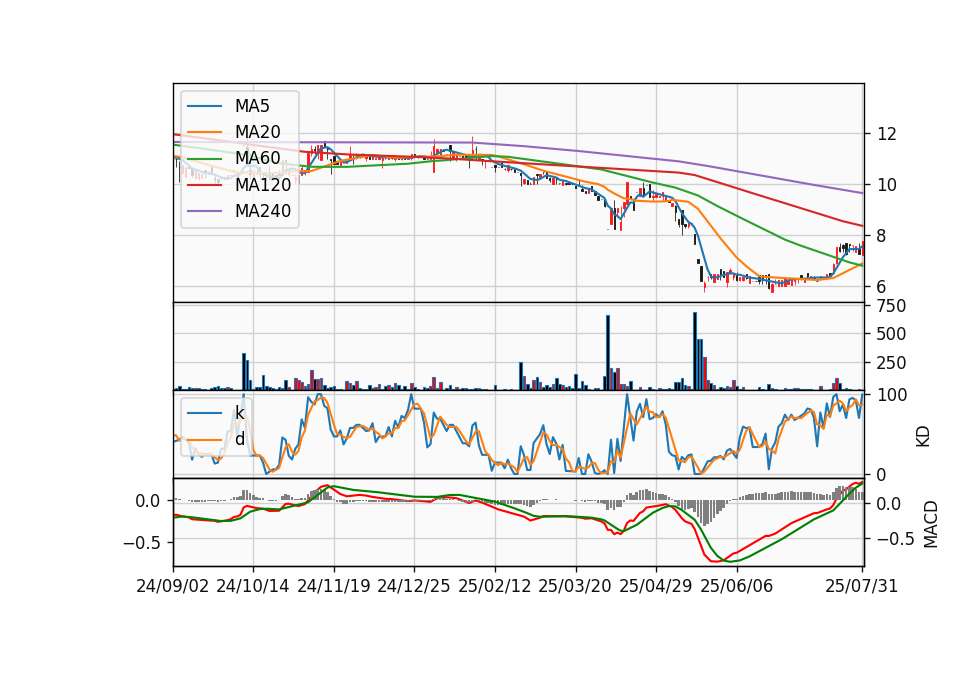The height and width of the screenshot is (690, 960).
Task: Click the 25/02/12 date axis label
Action: tap(495, 586)
